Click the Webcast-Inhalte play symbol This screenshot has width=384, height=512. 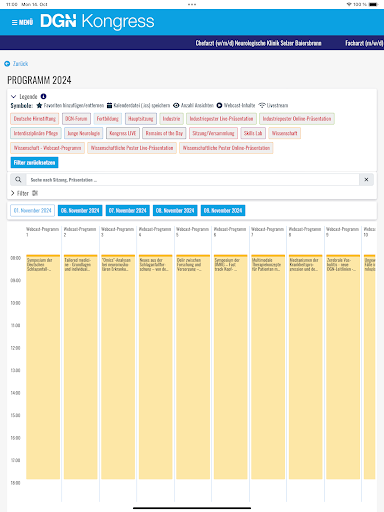tap(219, 105)
